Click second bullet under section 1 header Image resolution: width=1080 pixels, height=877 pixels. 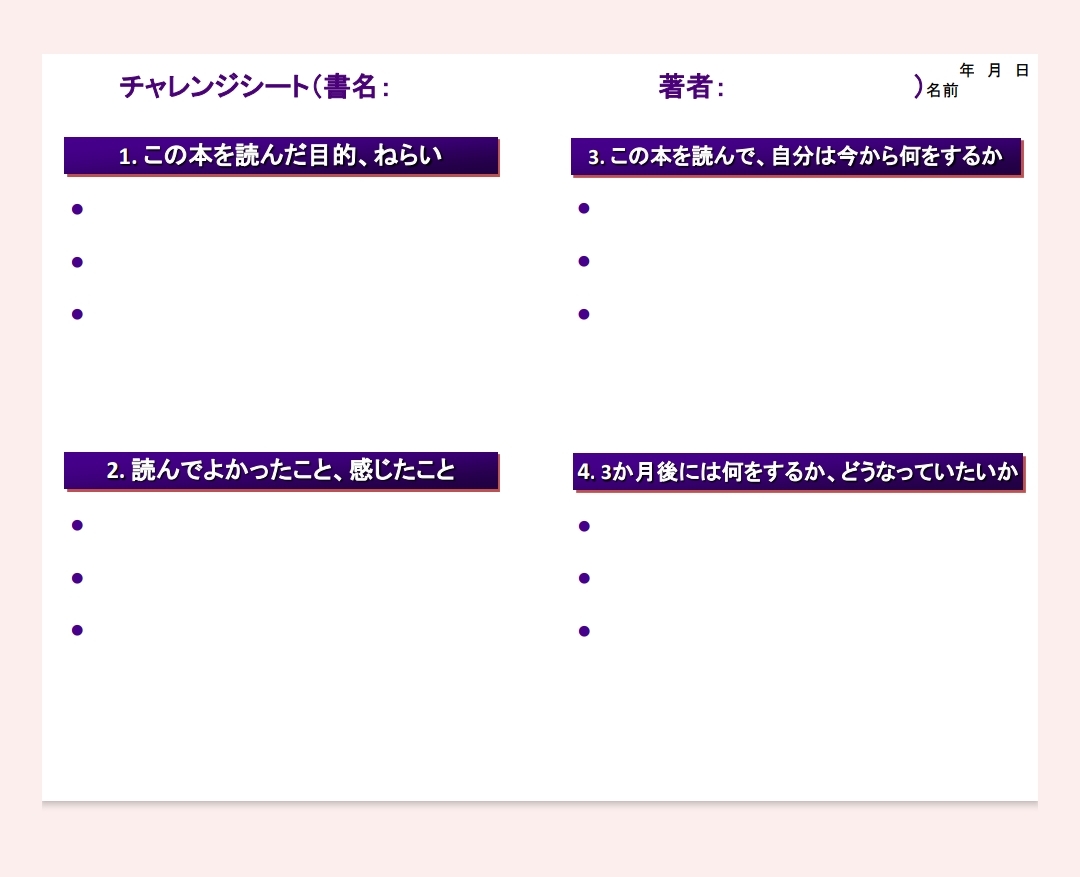pyautogui.click(x=77, y=262)
